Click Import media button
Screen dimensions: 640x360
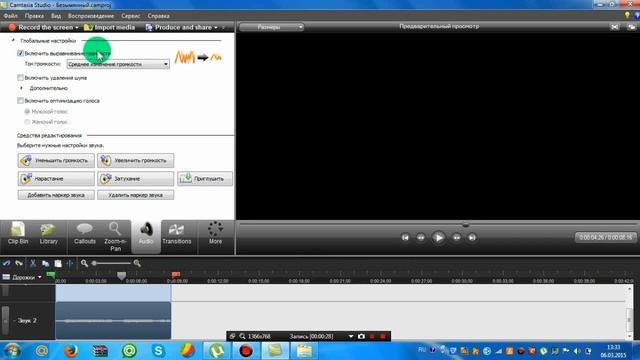(x=109, y=27)
